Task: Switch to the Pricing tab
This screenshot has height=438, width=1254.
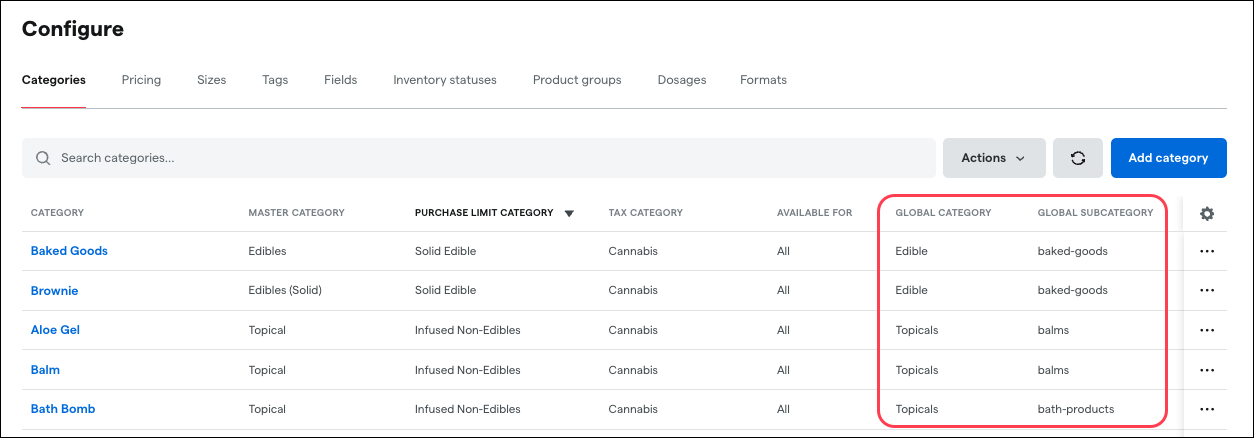Action: (141, 80)
